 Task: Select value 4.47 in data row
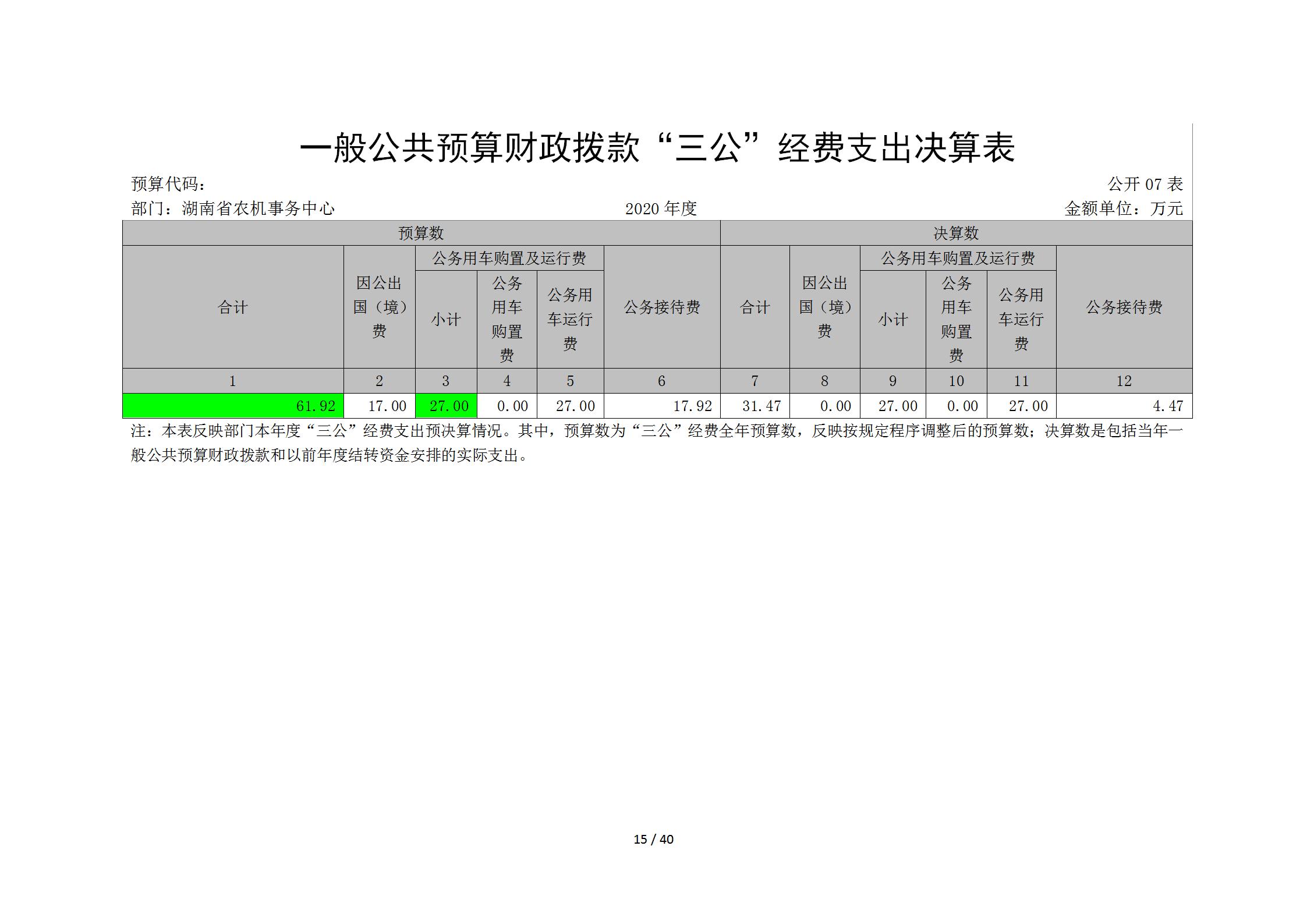(1124, 406)
